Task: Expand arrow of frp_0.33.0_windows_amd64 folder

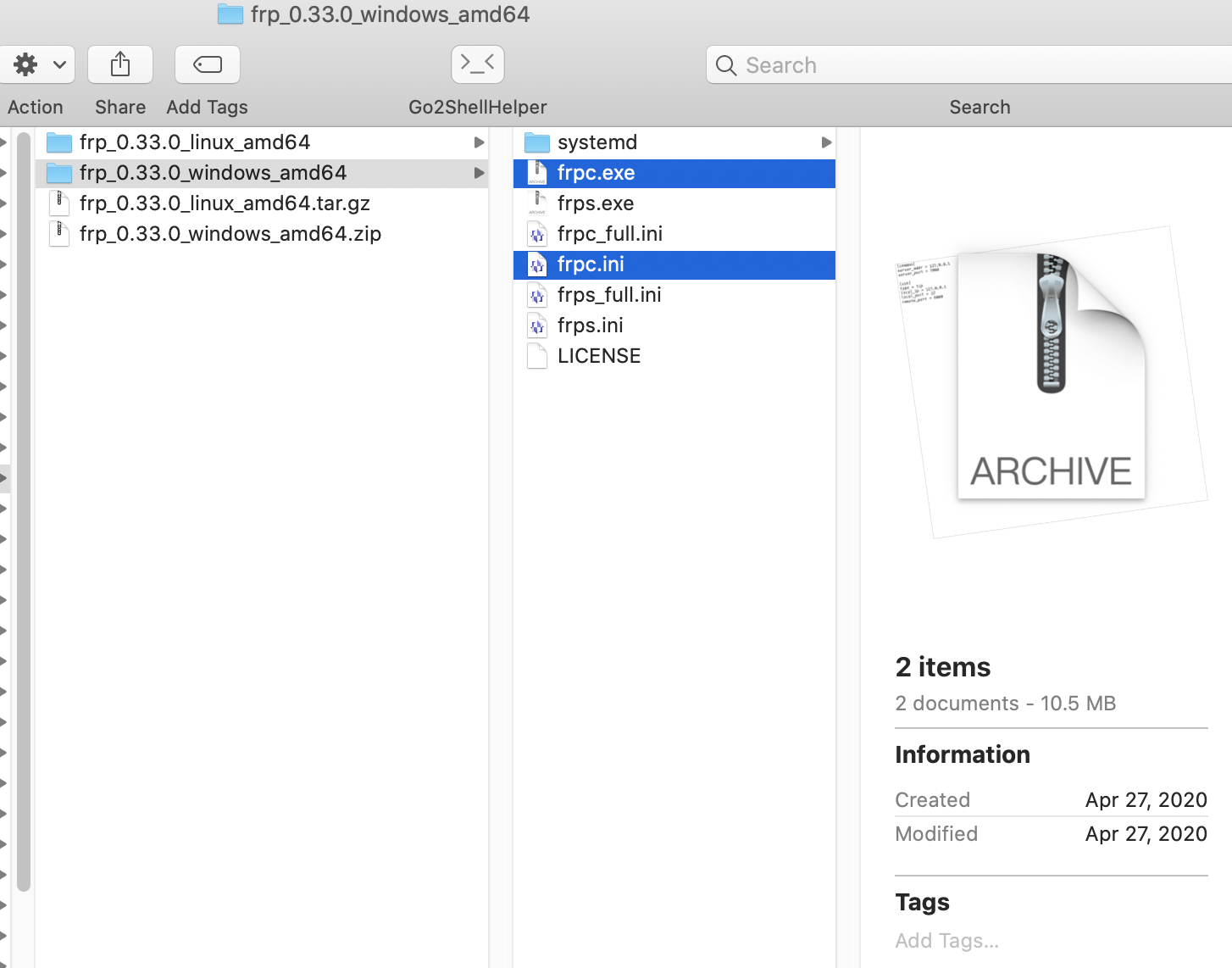Action: pos(479,173)
